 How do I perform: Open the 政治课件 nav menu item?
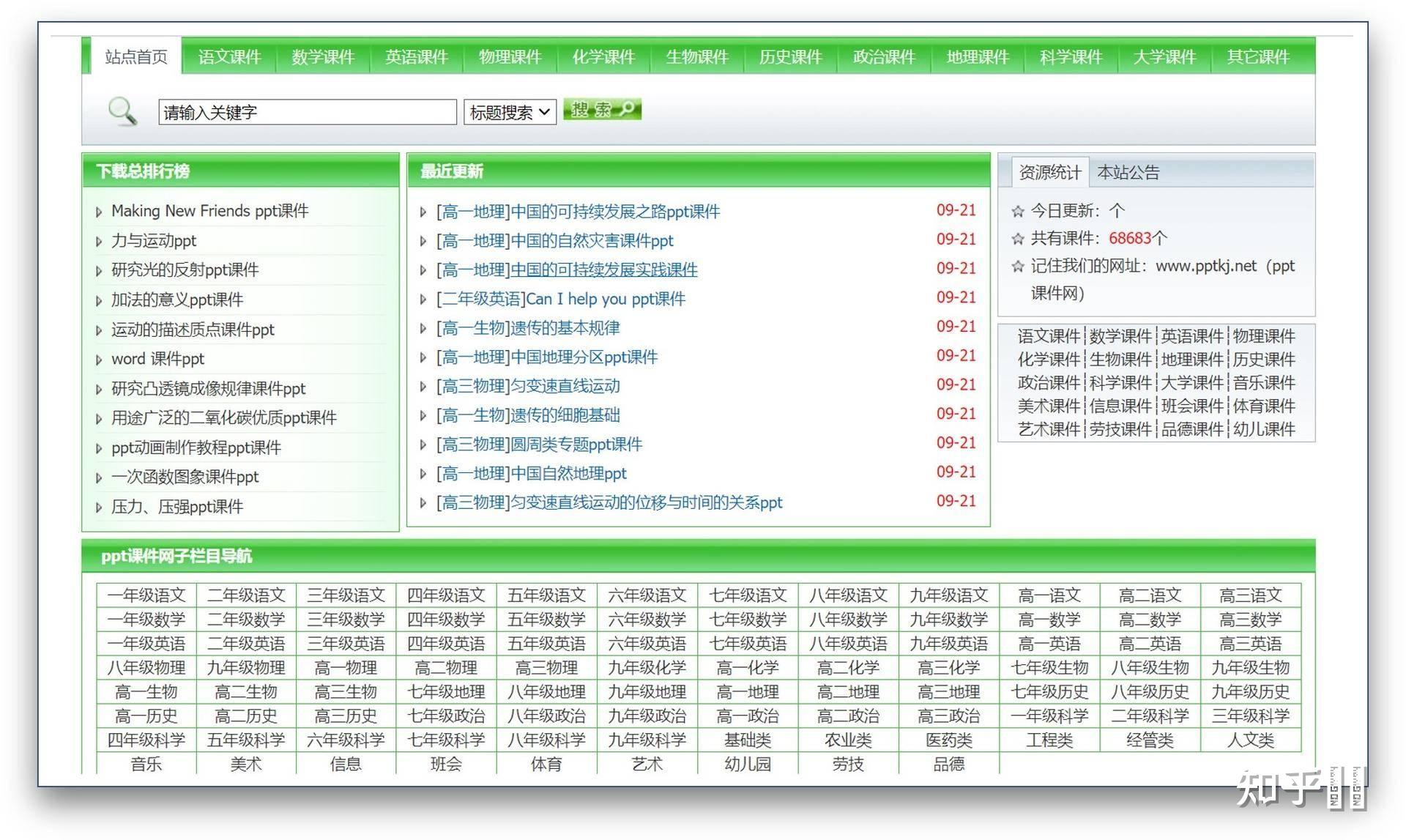[x=884, y=57]
